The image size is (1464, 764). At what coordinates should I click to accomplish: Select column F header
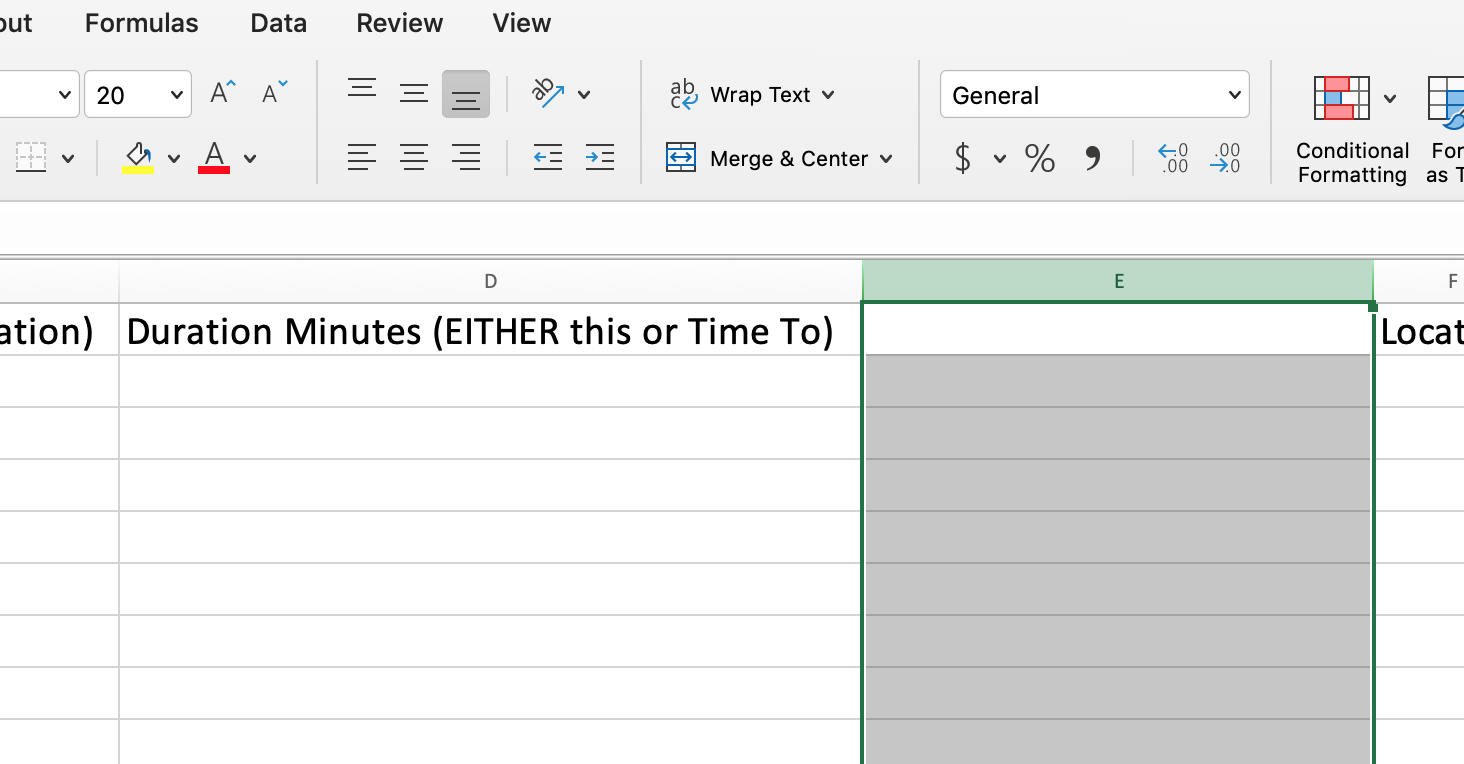pyautogui.click(x=1420, y=282)
